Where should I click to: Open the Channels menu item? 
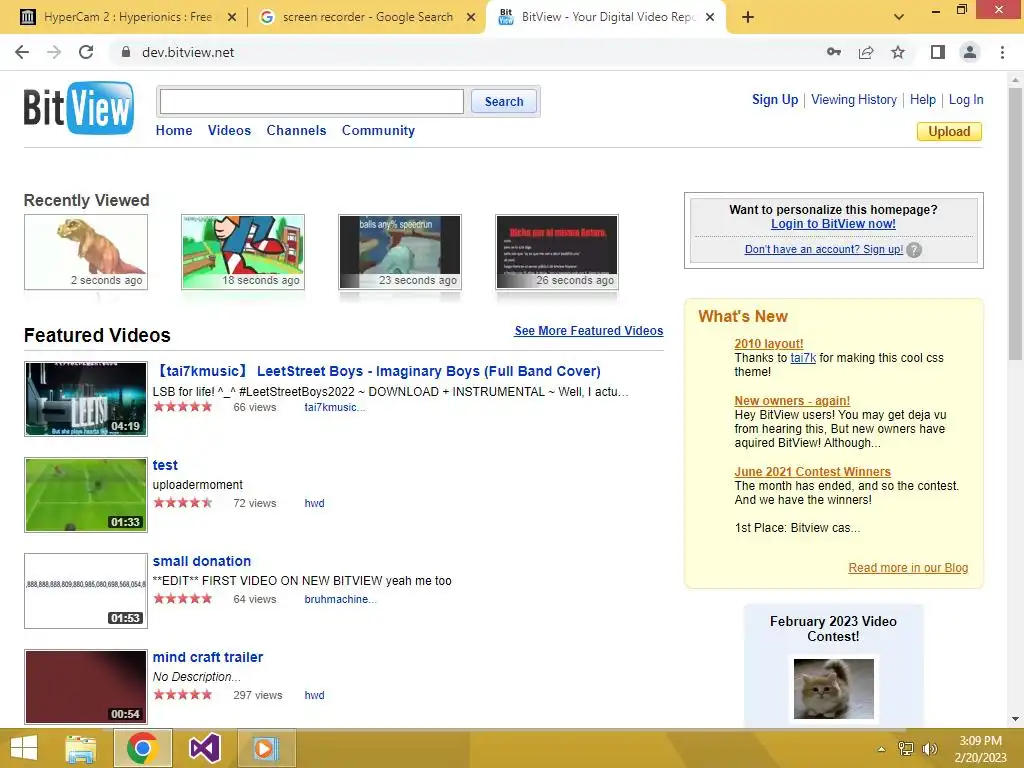click(x=296, y=131)
